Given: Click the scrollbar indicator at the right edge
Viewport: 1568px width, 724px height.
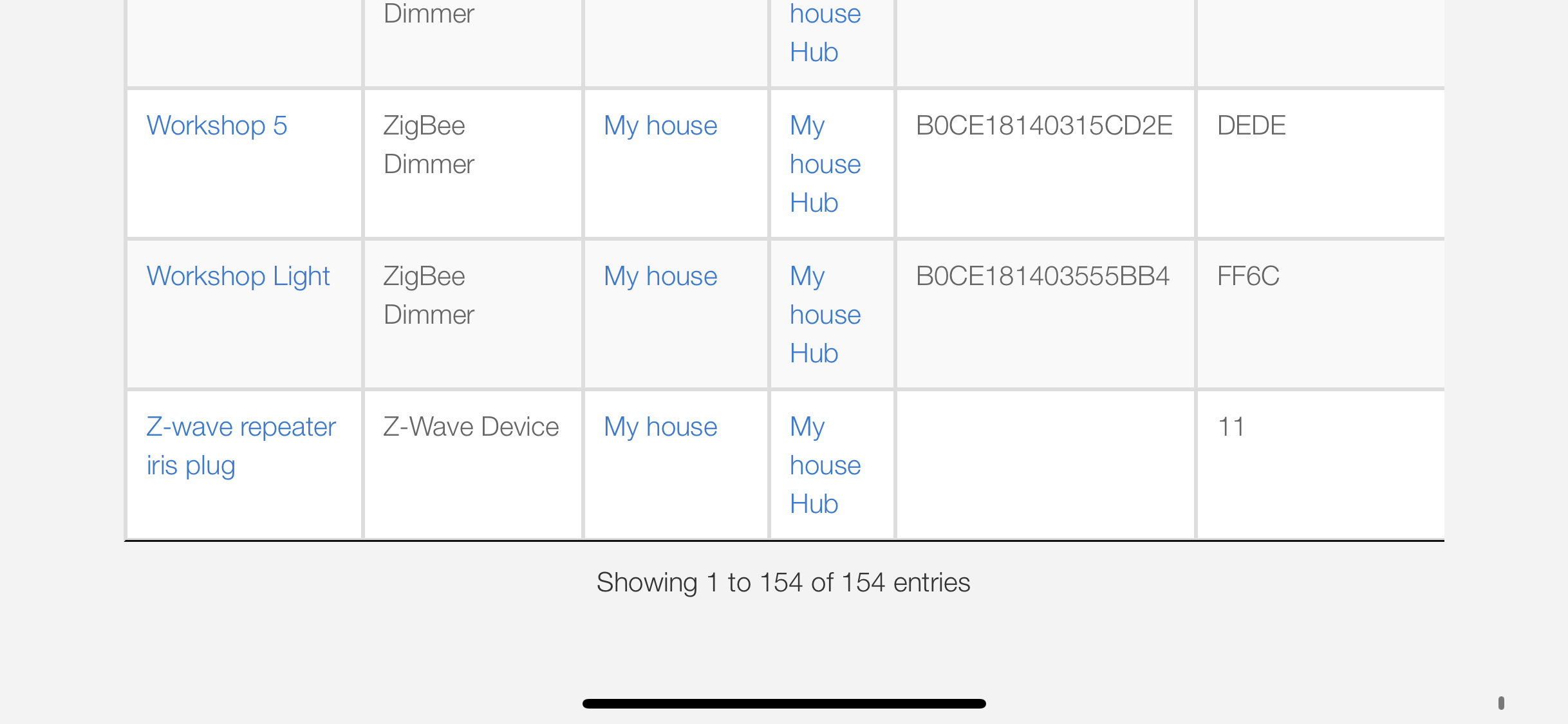Looking at the screenshot, I should [x=1501, y=703].
